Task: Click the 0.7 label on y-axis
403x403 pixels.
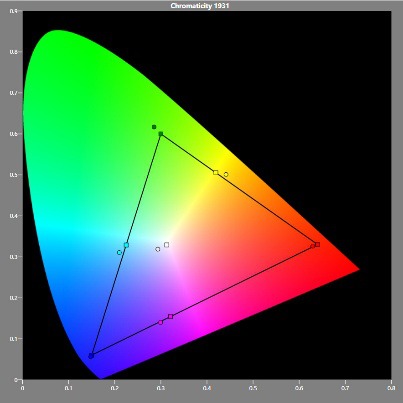Action: pos(13,93)
